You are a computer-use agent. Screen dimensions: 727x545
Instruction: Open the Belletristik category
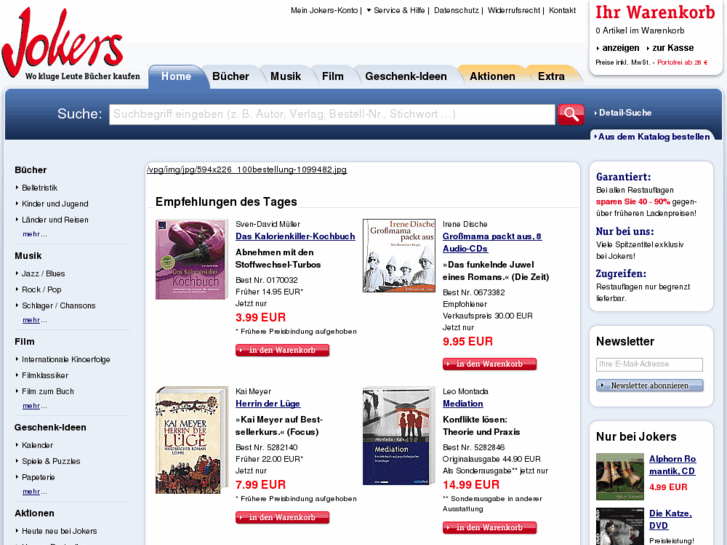39,188
